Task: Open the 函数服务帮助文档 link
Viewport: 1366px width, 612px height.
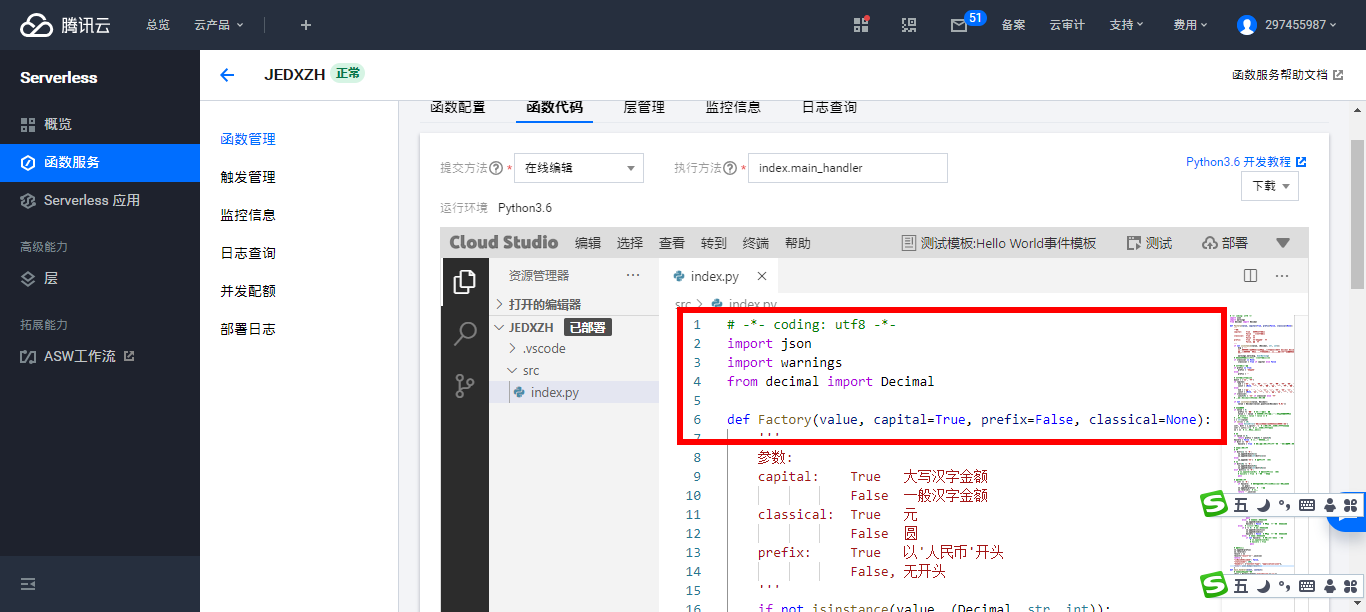Action: coord(1287,75)
